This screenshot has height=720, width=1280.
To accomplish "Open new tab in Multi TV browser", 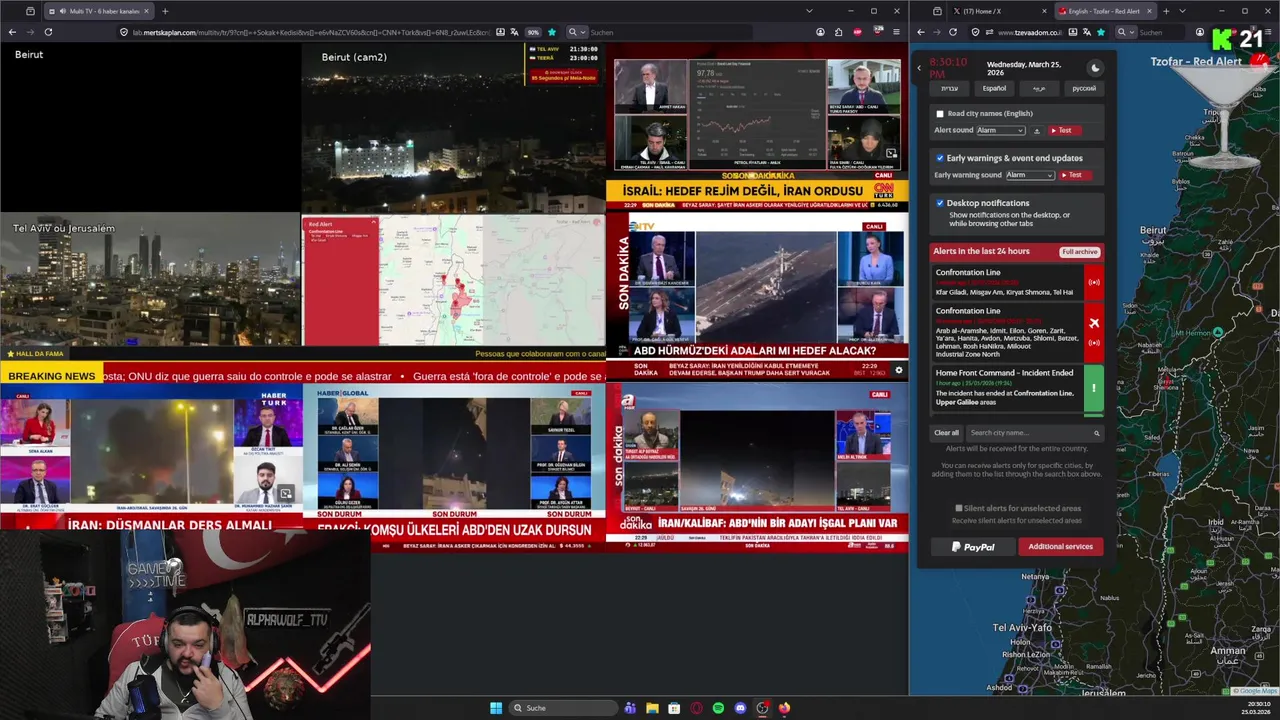I will [x=165, y=11].
